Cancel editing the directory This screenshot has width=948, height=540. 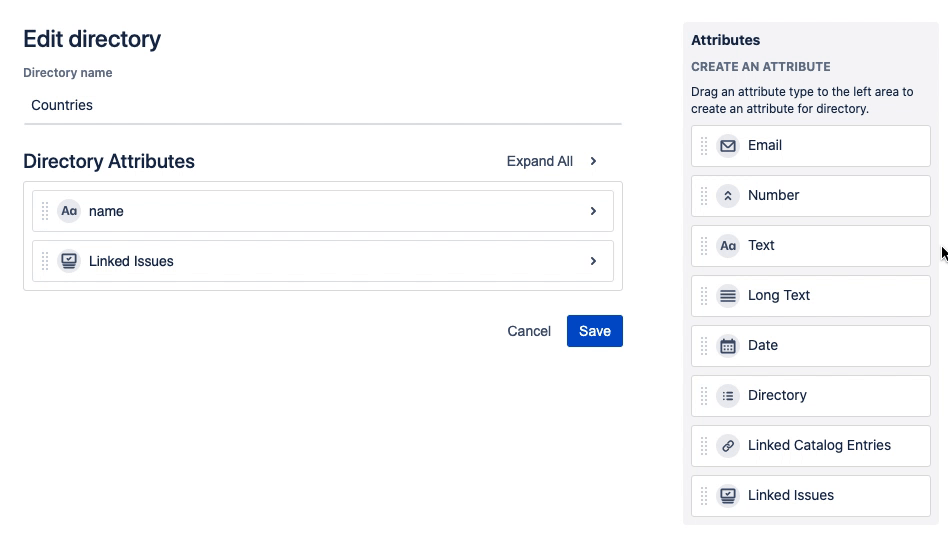529,332
